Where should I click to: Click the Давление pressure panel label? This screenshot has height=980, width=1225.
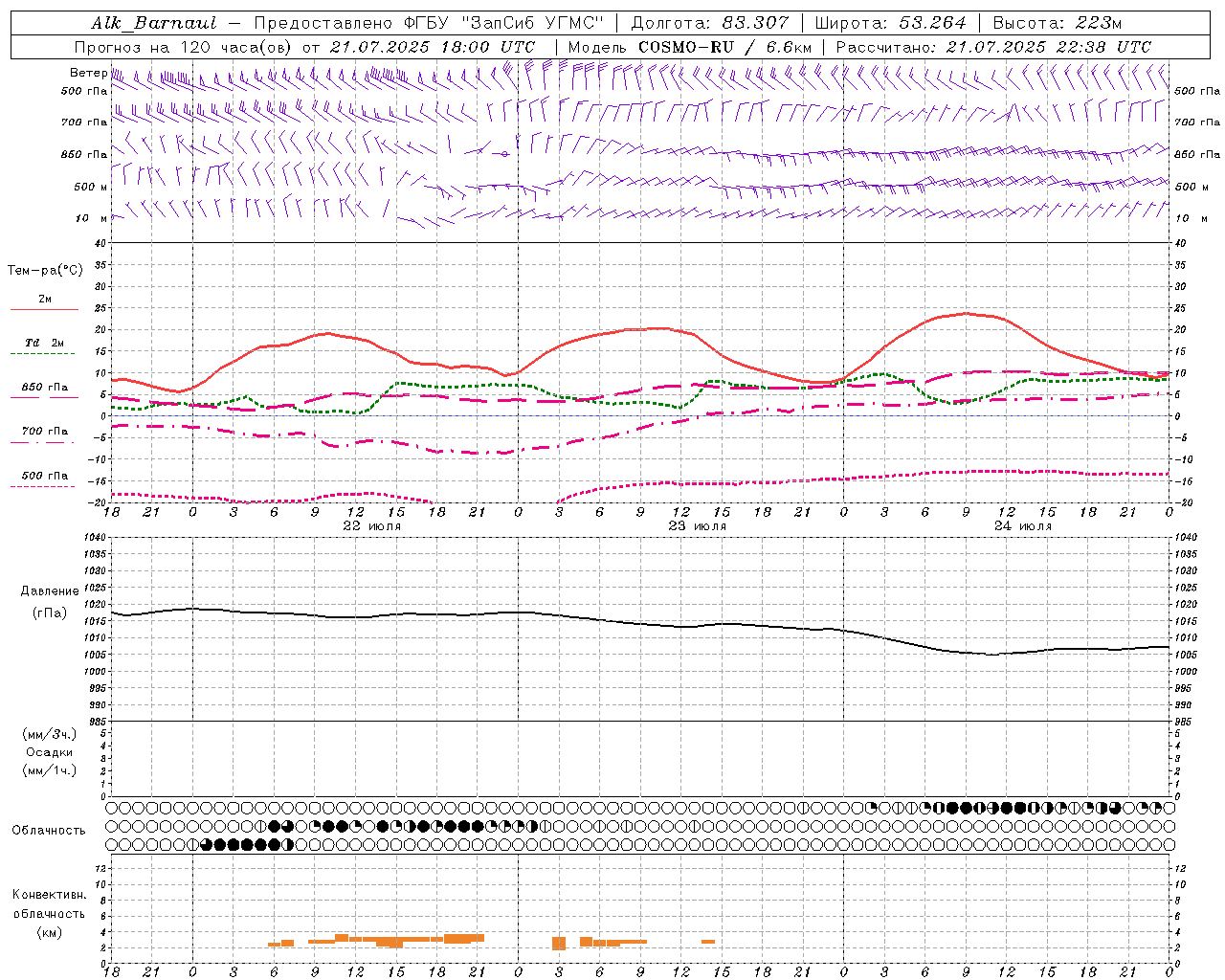tap(50, 591)
